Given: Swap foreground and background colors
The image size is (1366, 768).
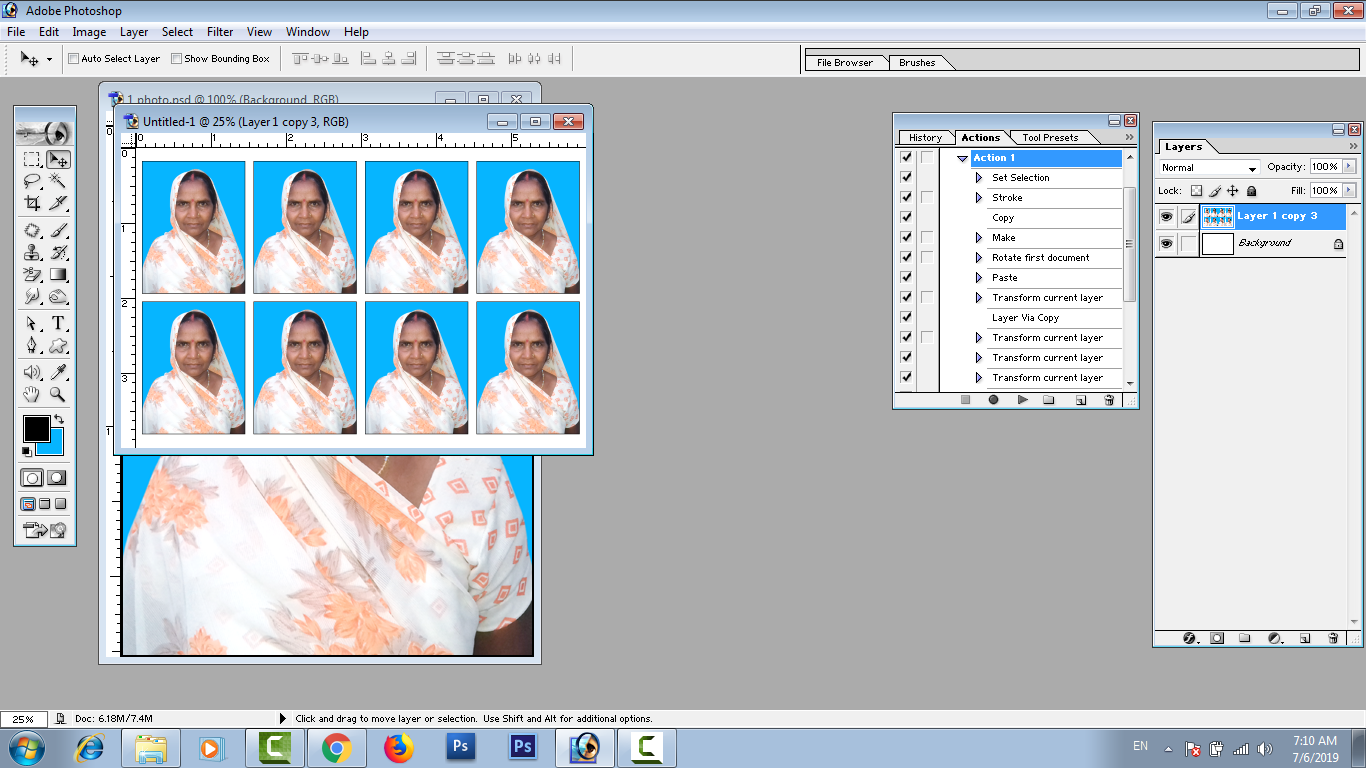Looking at the screenshot, I should (x=59, y=419).
